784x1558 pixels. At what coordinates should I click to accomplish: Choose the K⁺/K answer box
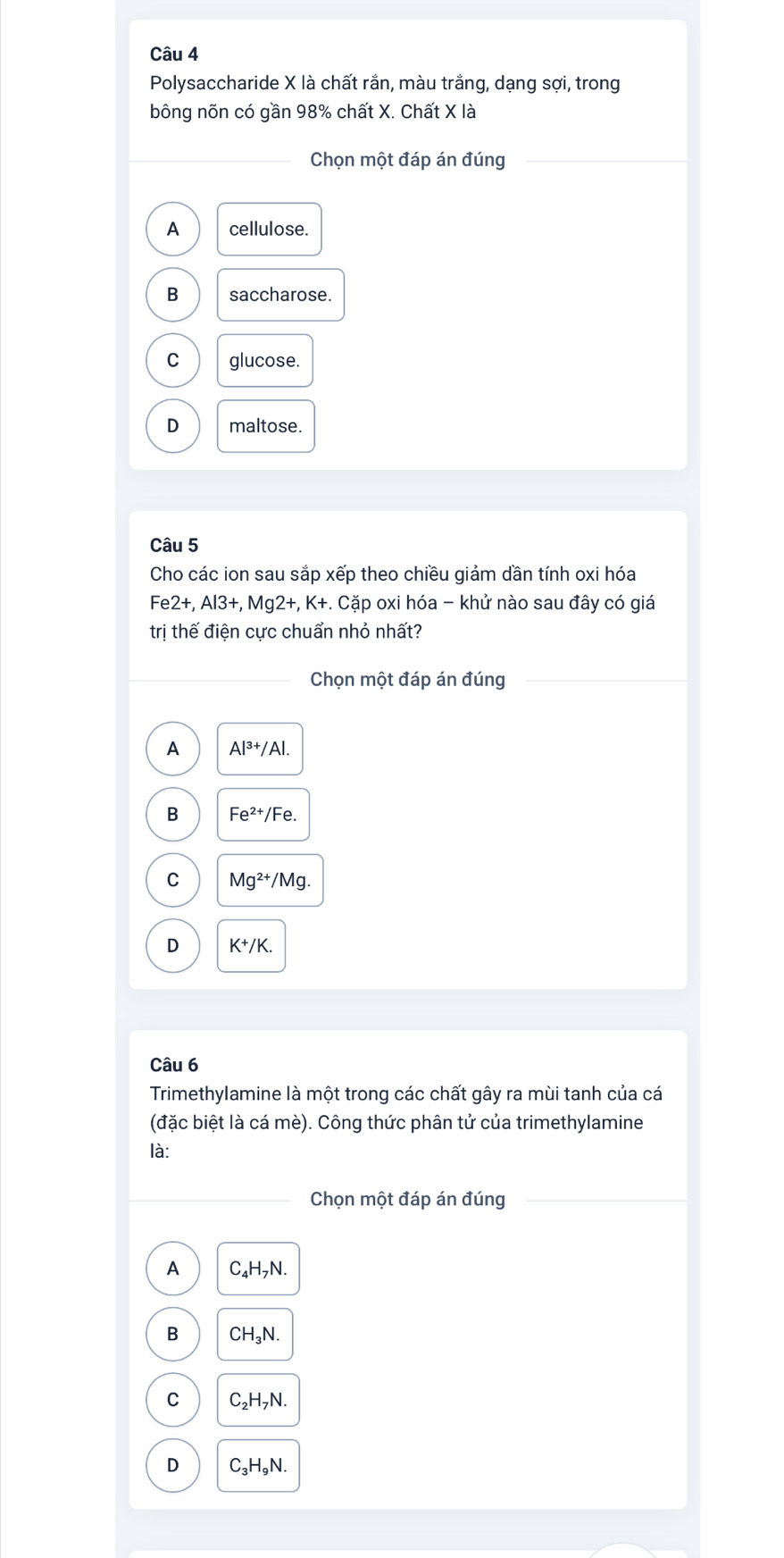pyautogui.click(x=251, y=946)
